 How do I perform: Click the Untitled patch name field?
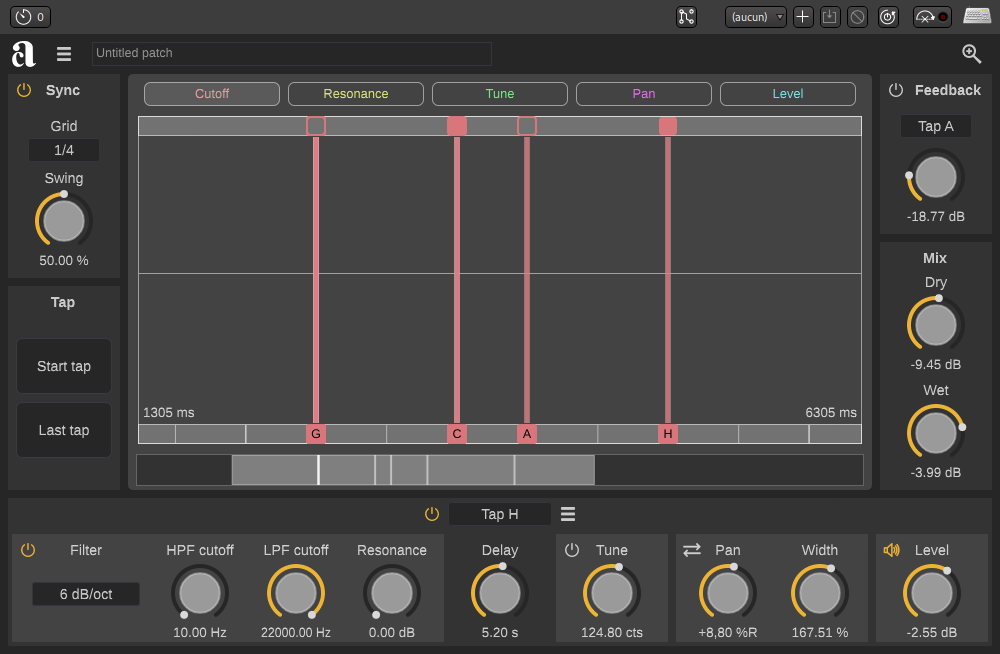click(x=291, y=54)
